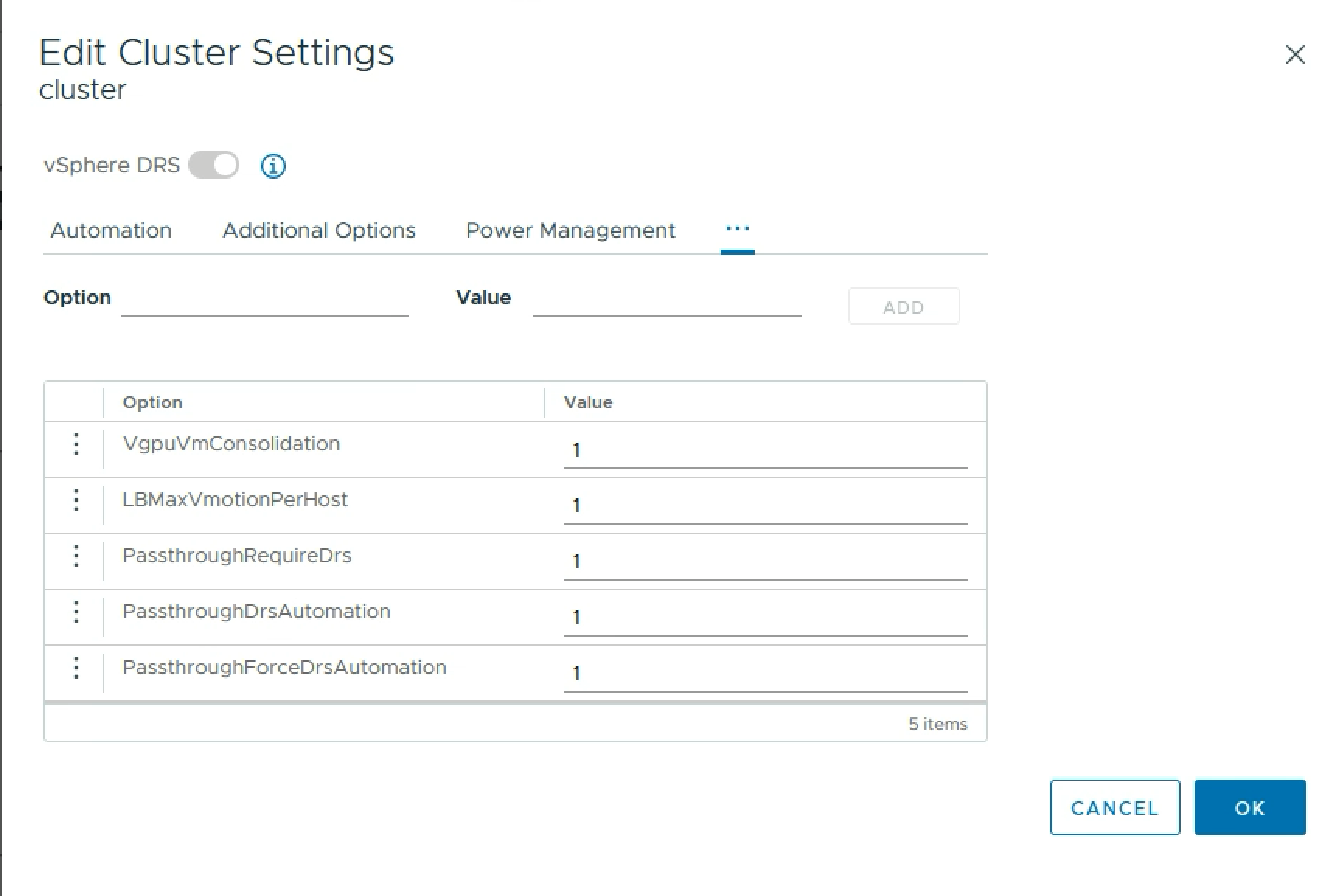Edit the VgpuVmConsolidation value field

coord(765,450)
